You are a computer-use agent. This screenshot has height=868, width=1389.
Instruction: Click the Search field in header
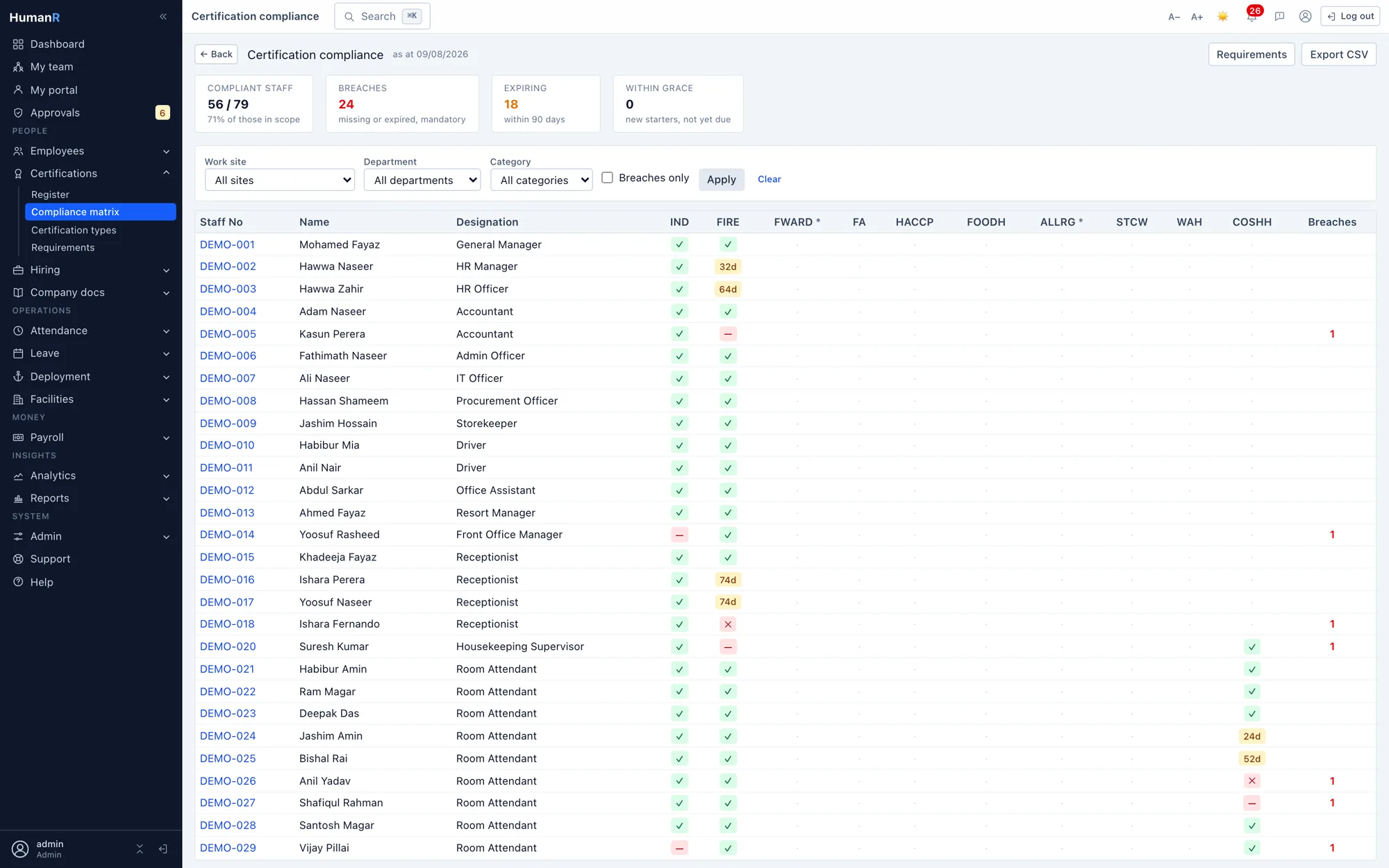click(x=382, y=16)
